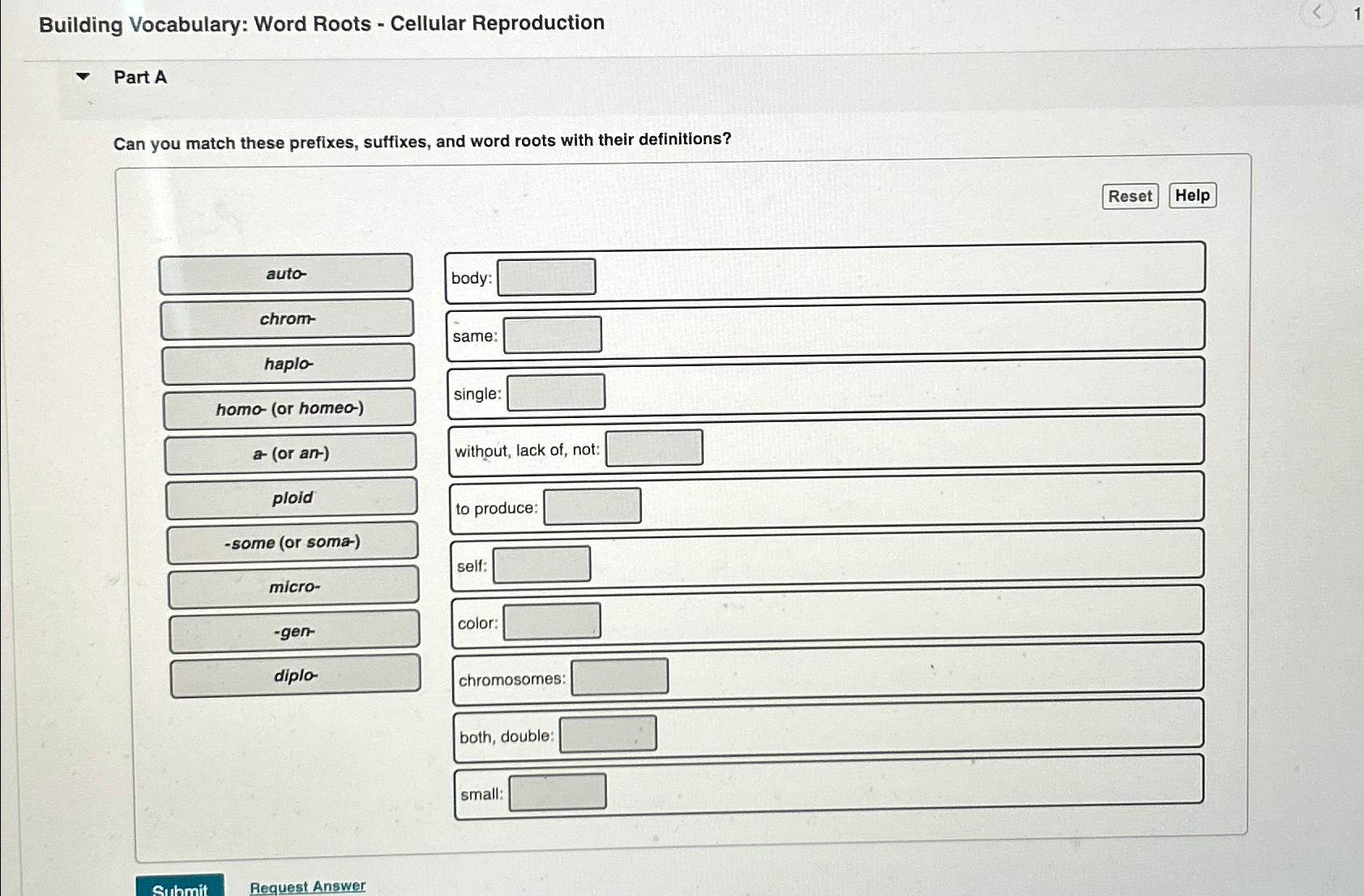1364x896 pixels.
Task: Select the haplo- word tile
Action: (289, 364)
